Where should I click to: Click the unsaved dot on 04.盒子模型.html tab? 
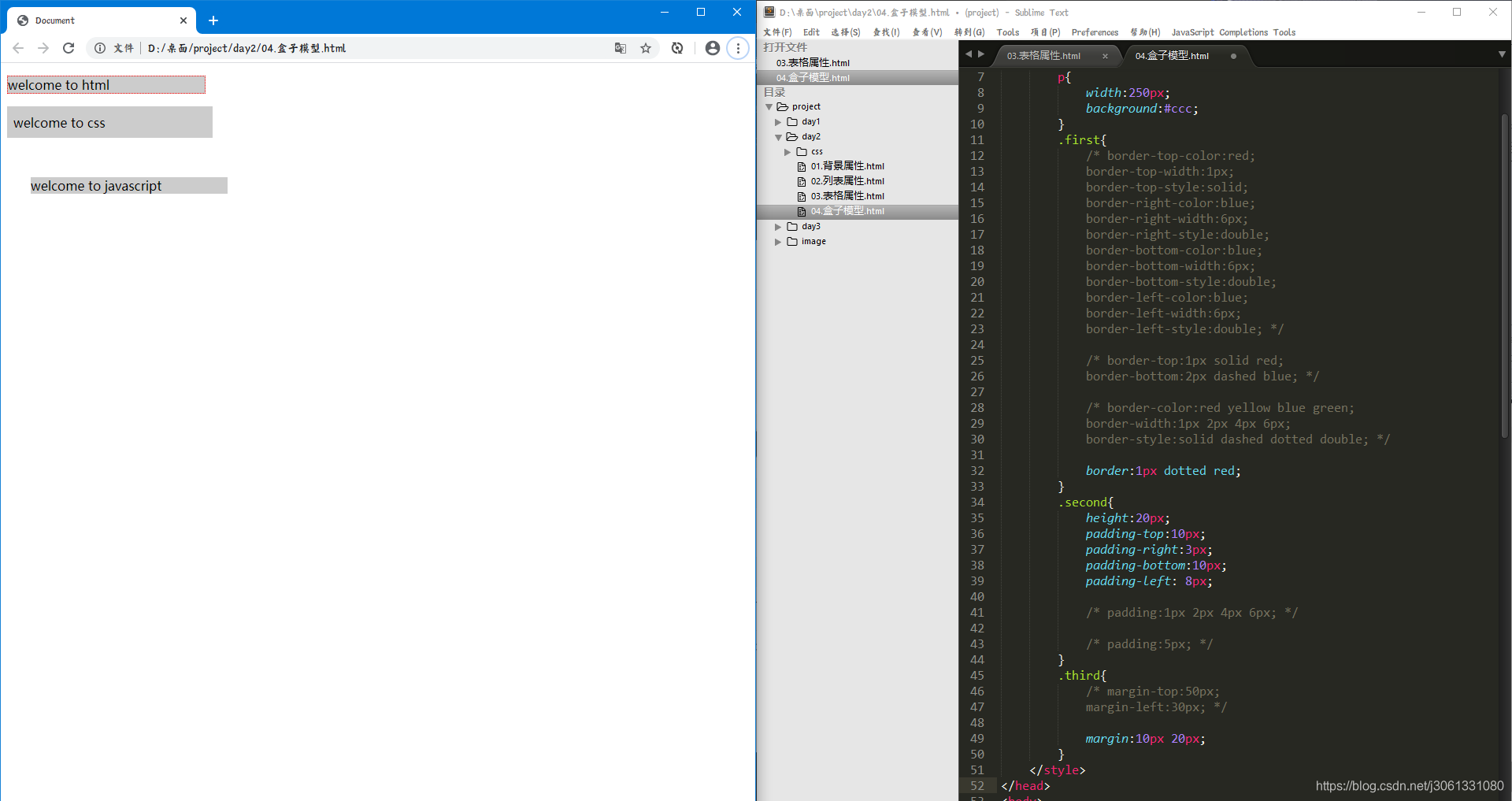[x=1233, y=56]
